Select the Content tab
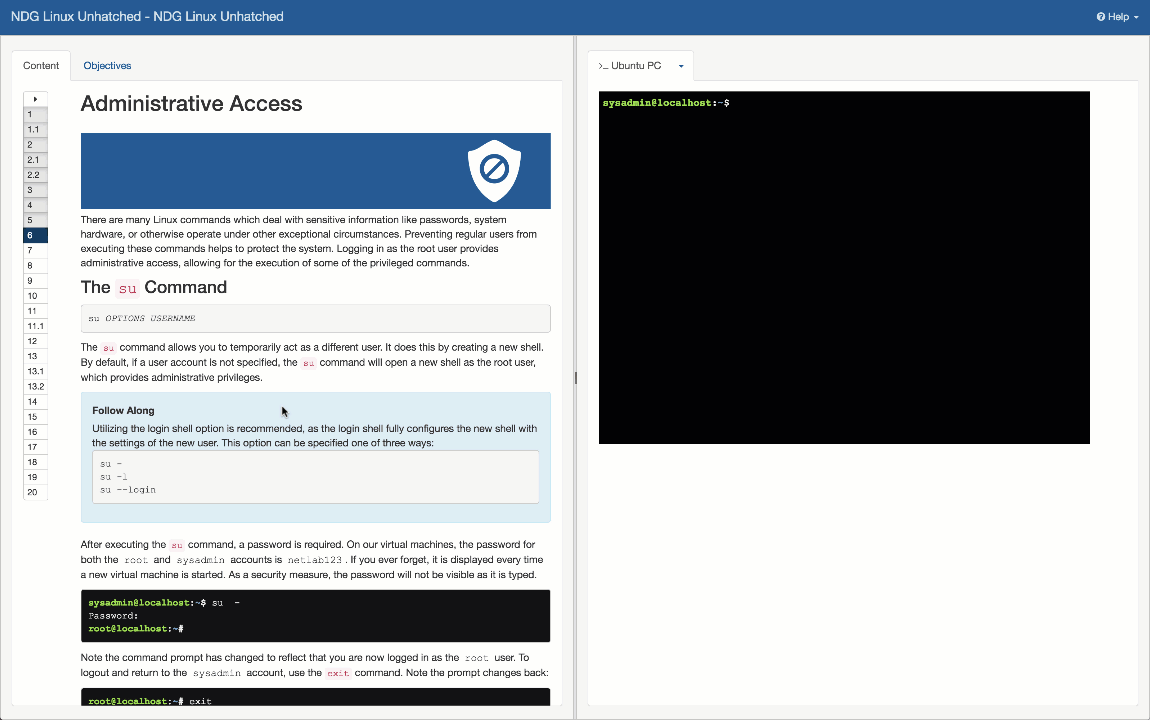This screenshot has height=720, width=1150. click(x=41, y=65)
